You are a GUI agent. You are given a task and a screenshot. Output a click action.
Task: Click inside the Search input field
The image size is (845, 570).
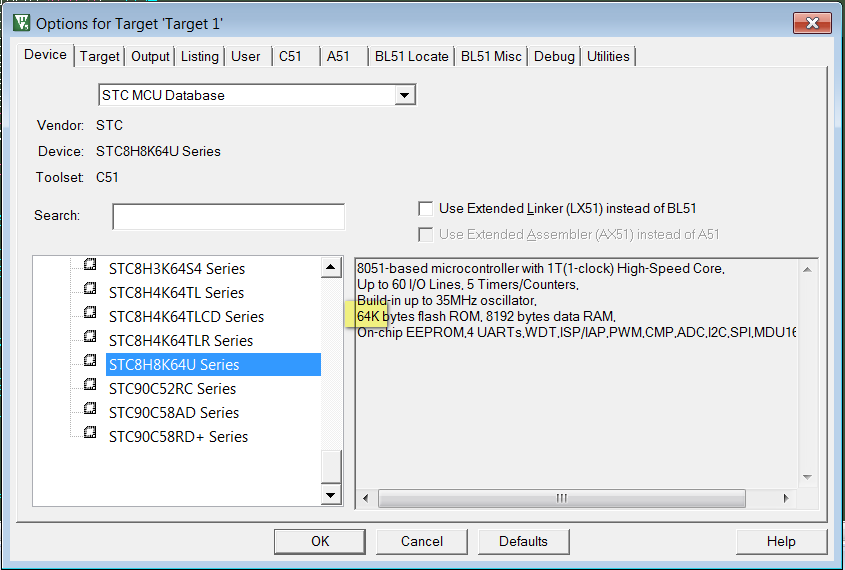(x=228, y=217)
